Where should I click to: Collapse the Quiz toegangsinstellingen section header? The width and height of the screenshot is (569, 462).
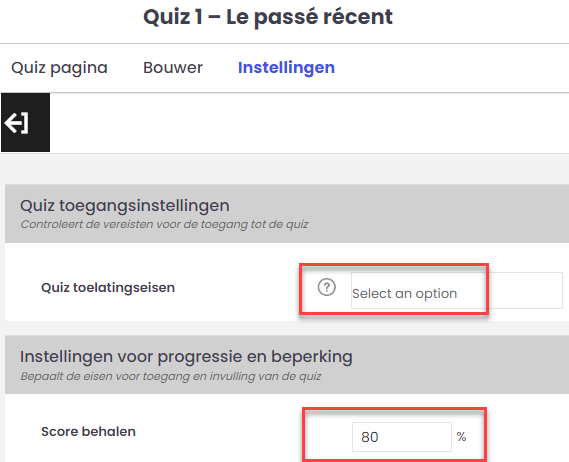point(287,213)
